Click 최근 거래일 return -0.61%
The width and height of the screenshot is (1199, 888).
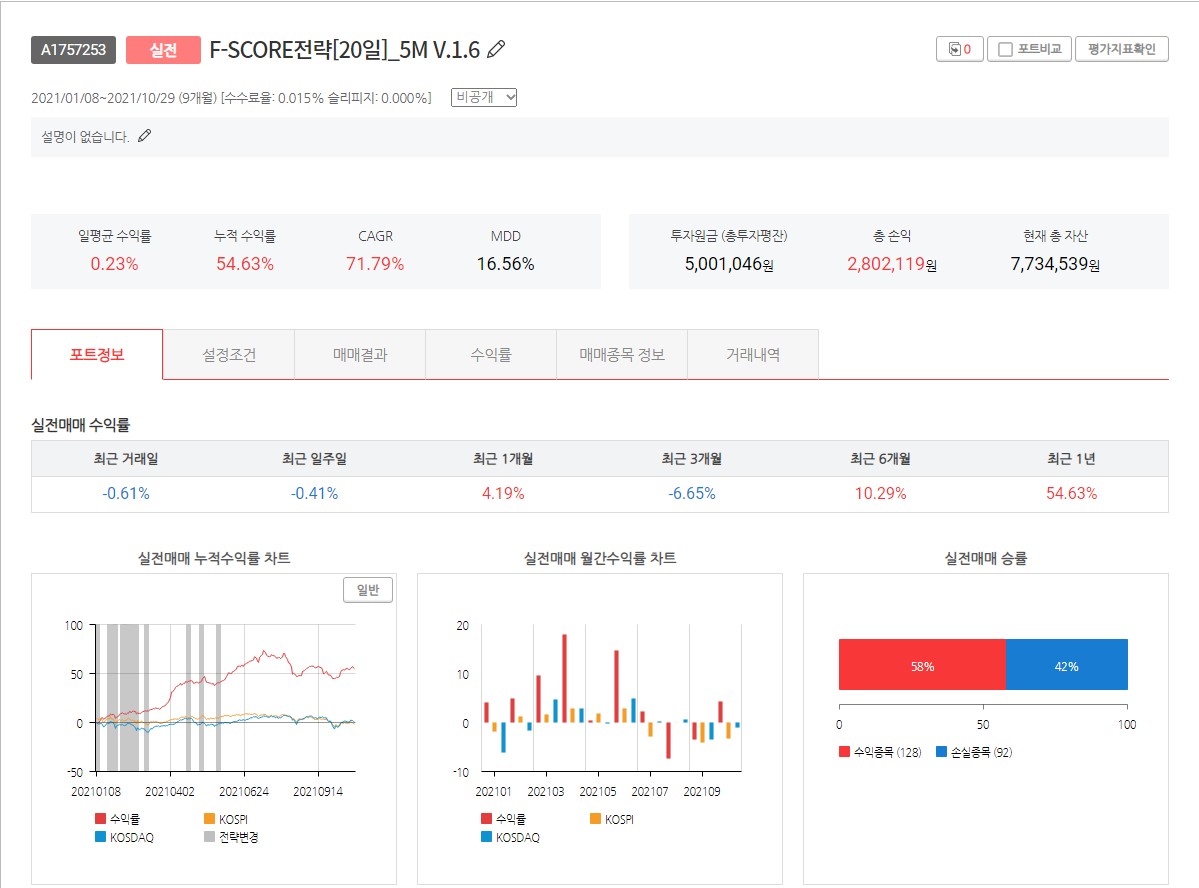126,493
